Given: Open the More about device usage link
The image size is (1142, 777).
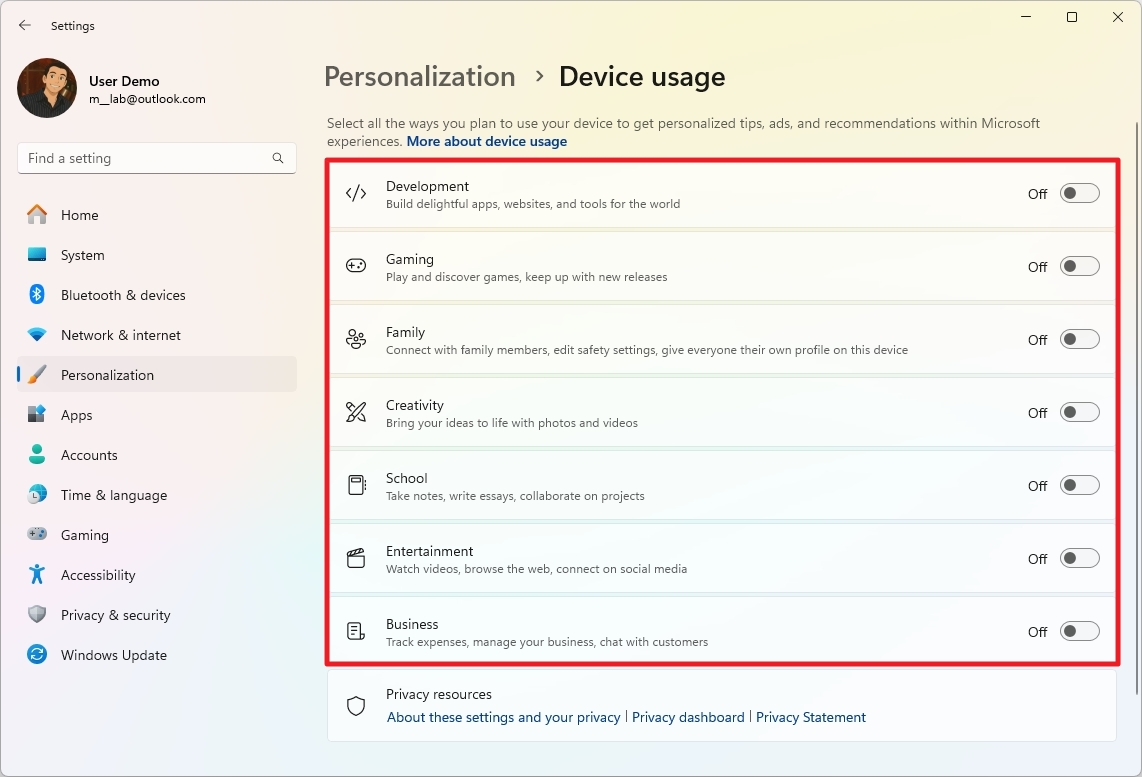Looking at the screenshot, I should coord(487,141).
